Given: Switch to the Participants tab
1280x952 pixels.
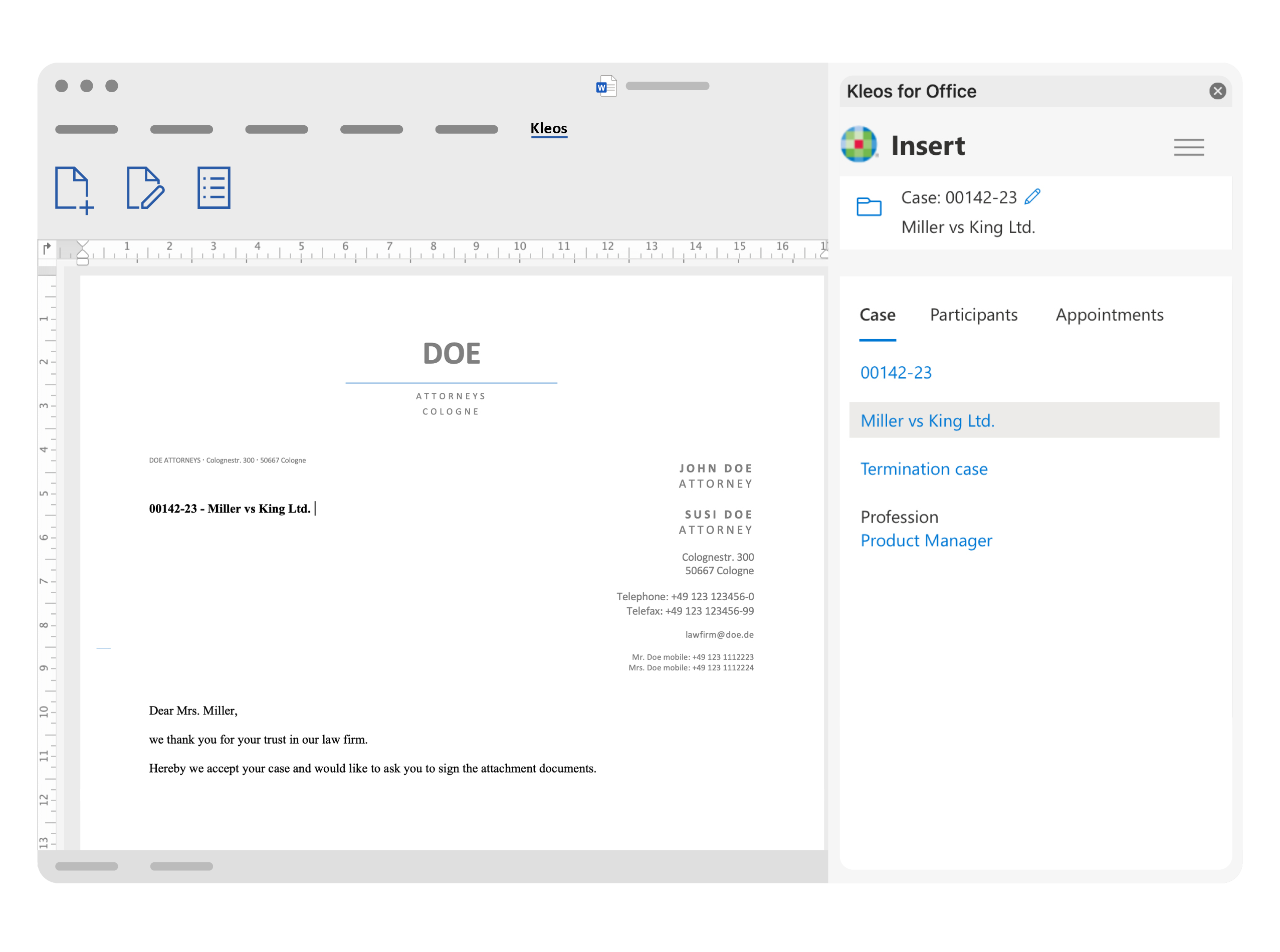Looking at the screenshot, I should (973, 315).
